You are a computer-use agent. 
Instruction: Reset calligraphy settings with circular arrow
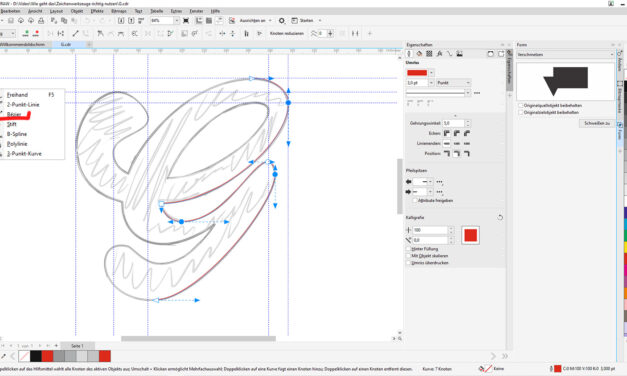500,218
